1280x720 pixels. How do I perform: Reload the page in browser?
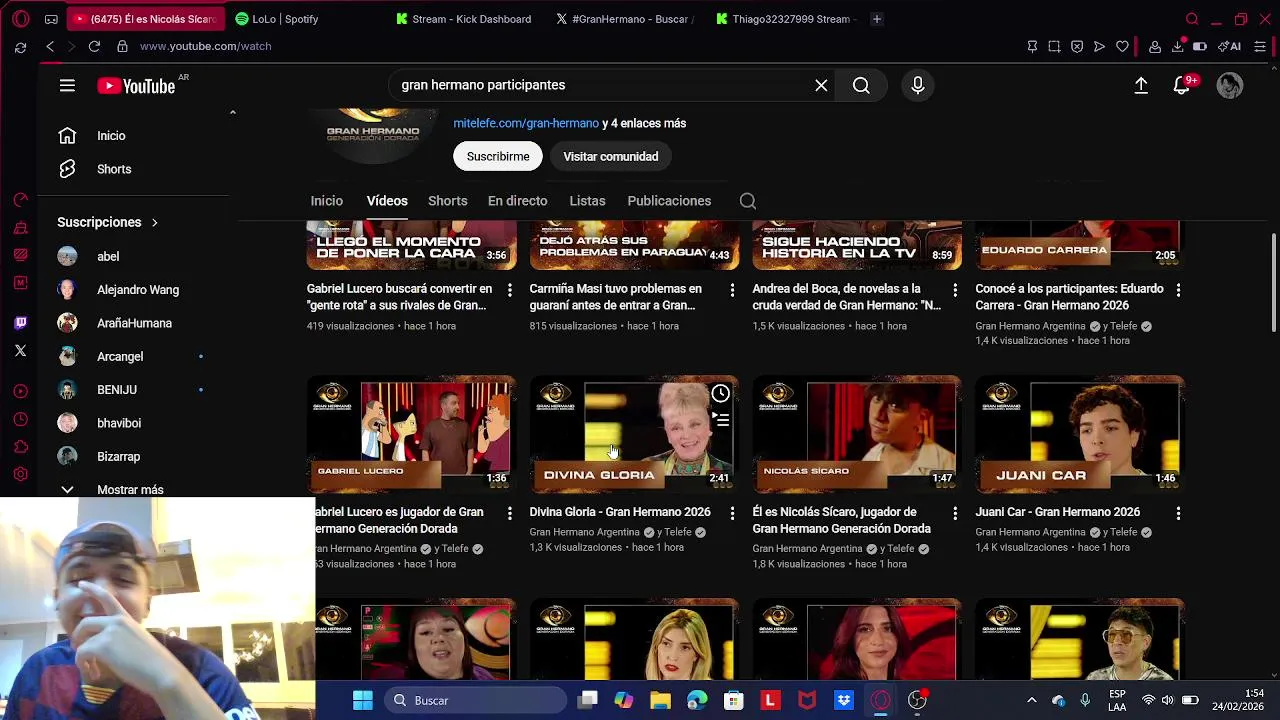(x=94, y=46)
